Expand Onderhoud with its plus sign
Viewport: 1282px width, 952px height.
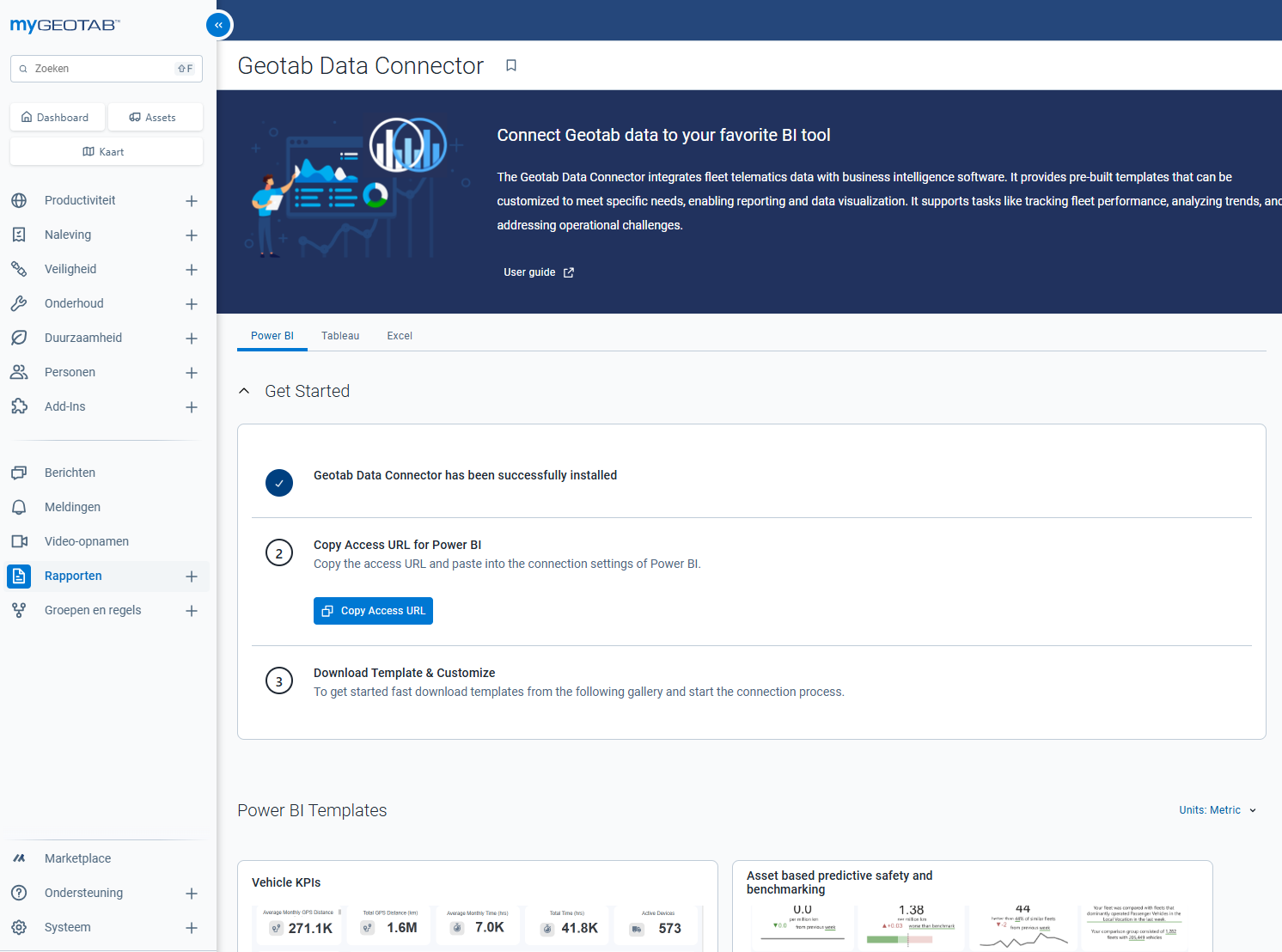[192, 303]
